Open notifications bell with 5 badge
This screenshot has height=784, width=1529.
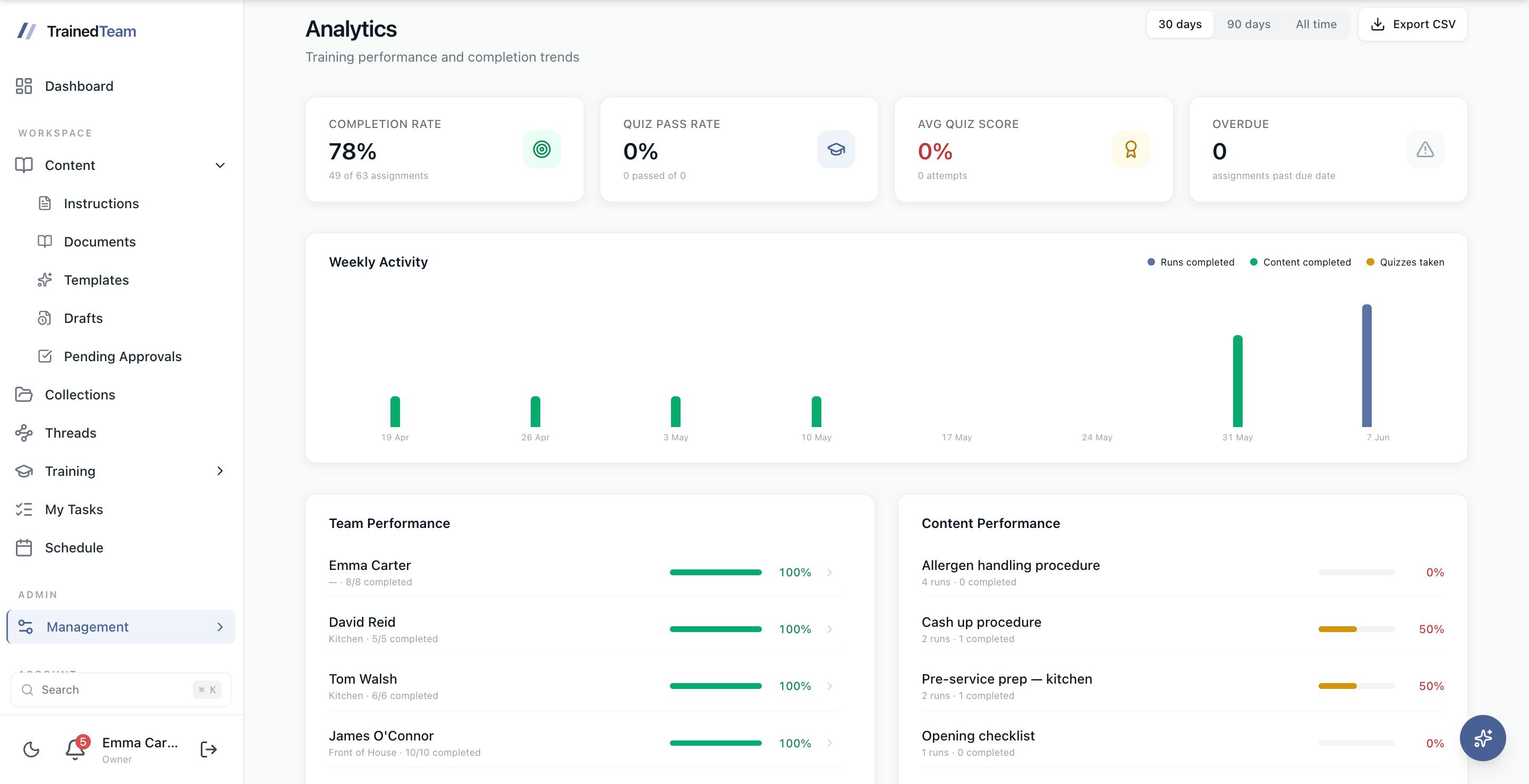tap(76, 748)
